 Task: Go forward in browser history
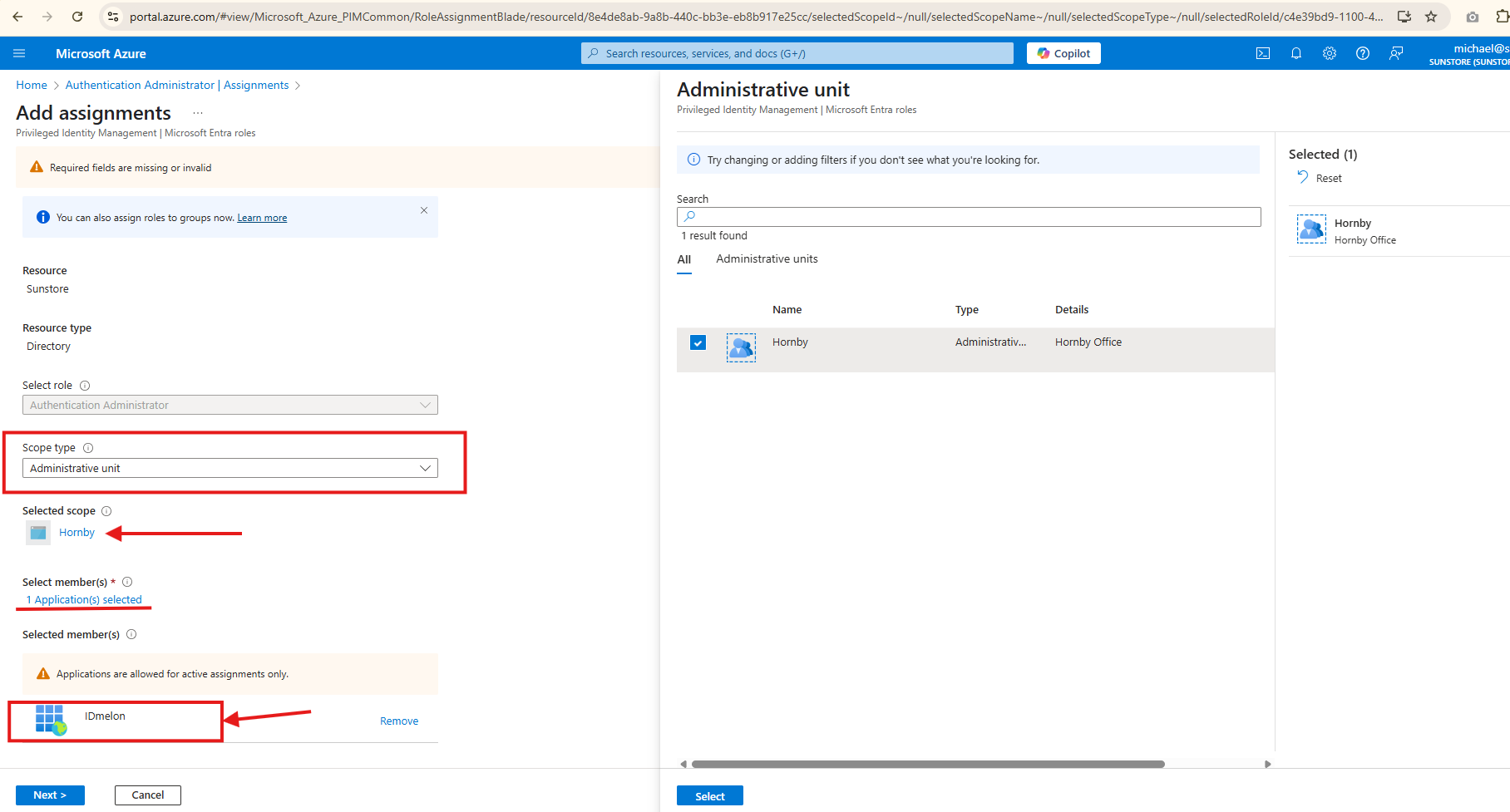pyautogui.click(x=47, y=17)
